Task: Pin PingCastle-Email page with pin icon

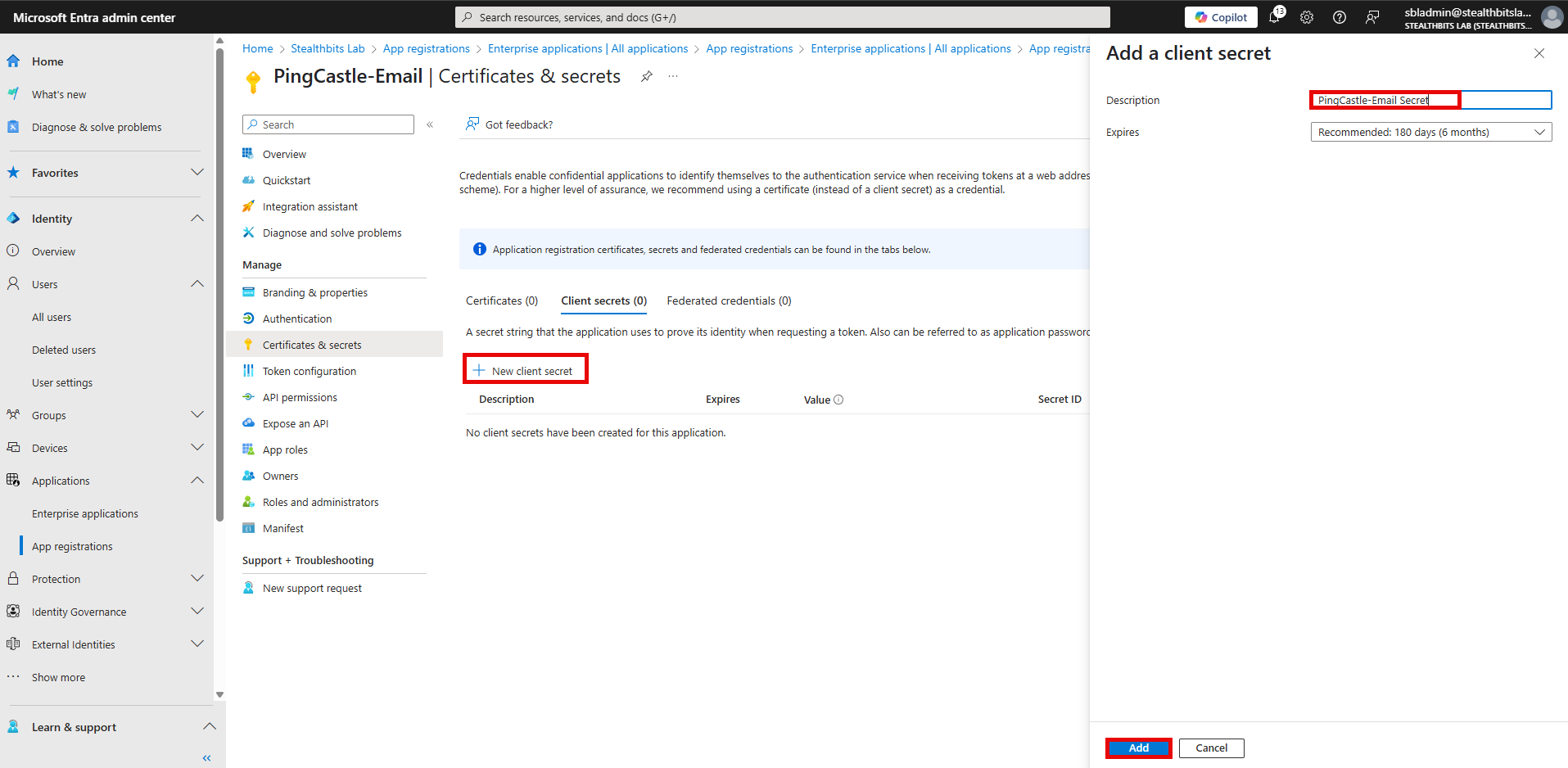Action: tap(647, 76)
